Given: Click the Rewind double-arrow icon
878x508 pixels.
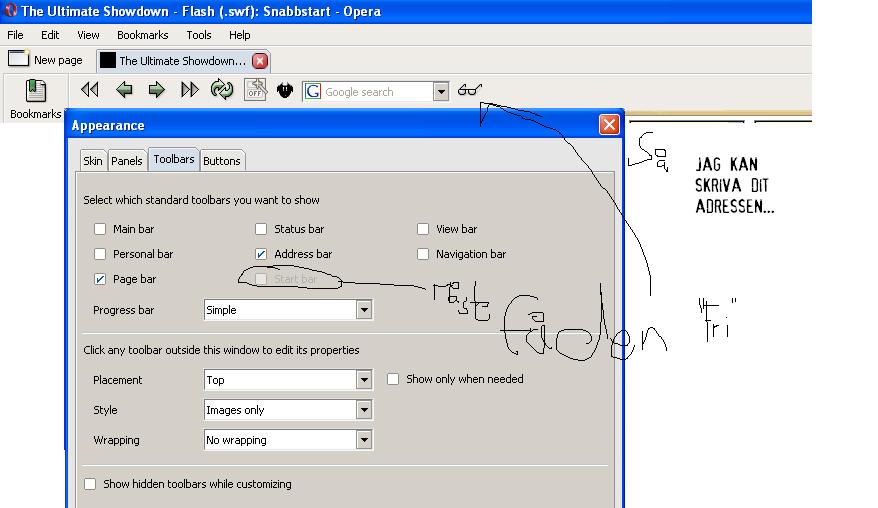Looking at the screenshot, I should (90, 90).
